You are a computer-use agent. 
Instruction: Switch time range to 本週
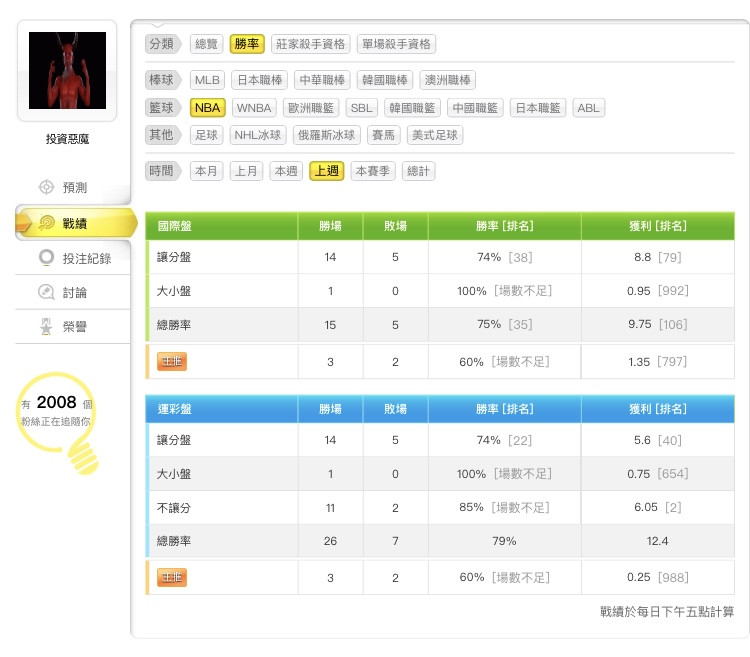point(286,171)
